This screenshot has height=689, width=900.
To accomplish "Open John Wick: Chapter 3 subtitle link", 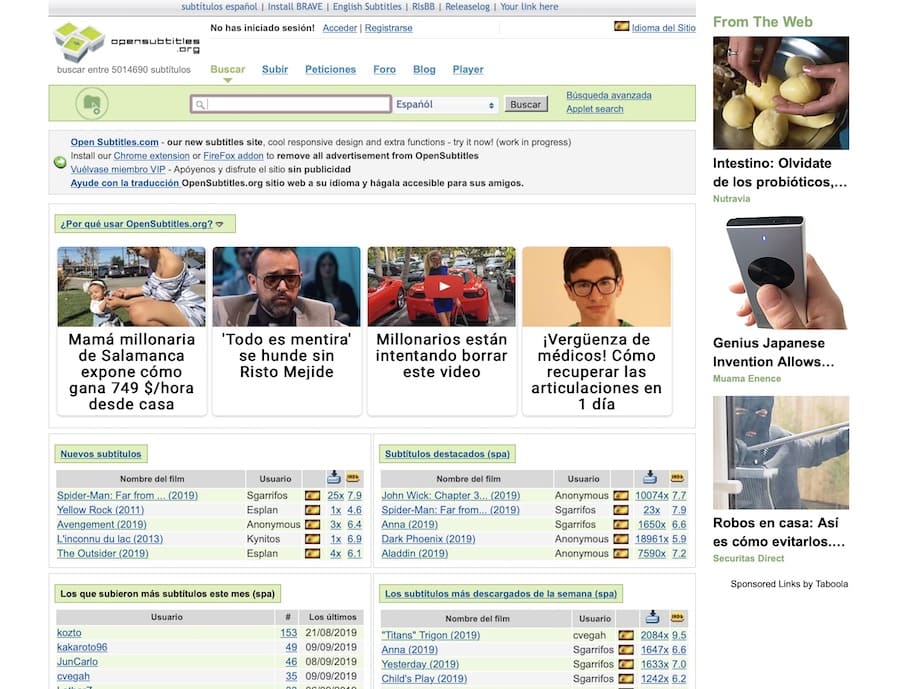I will 450,496.
